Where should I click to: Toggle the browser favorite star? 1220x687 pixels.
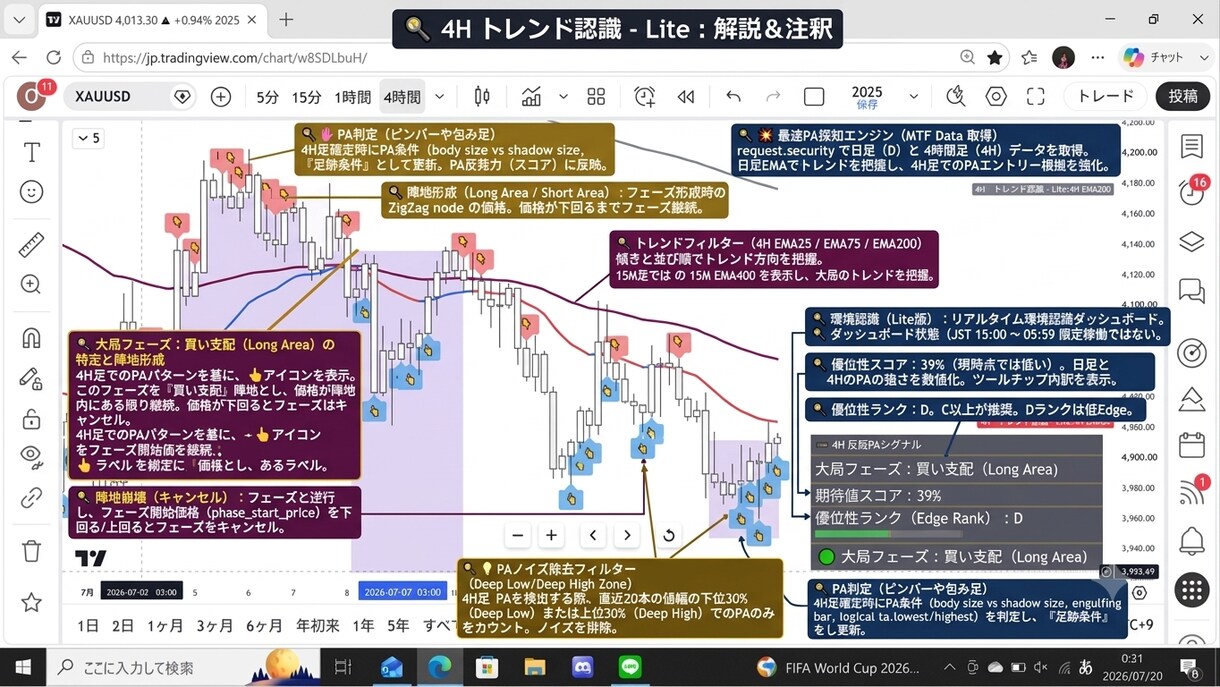tap(995, 58)
